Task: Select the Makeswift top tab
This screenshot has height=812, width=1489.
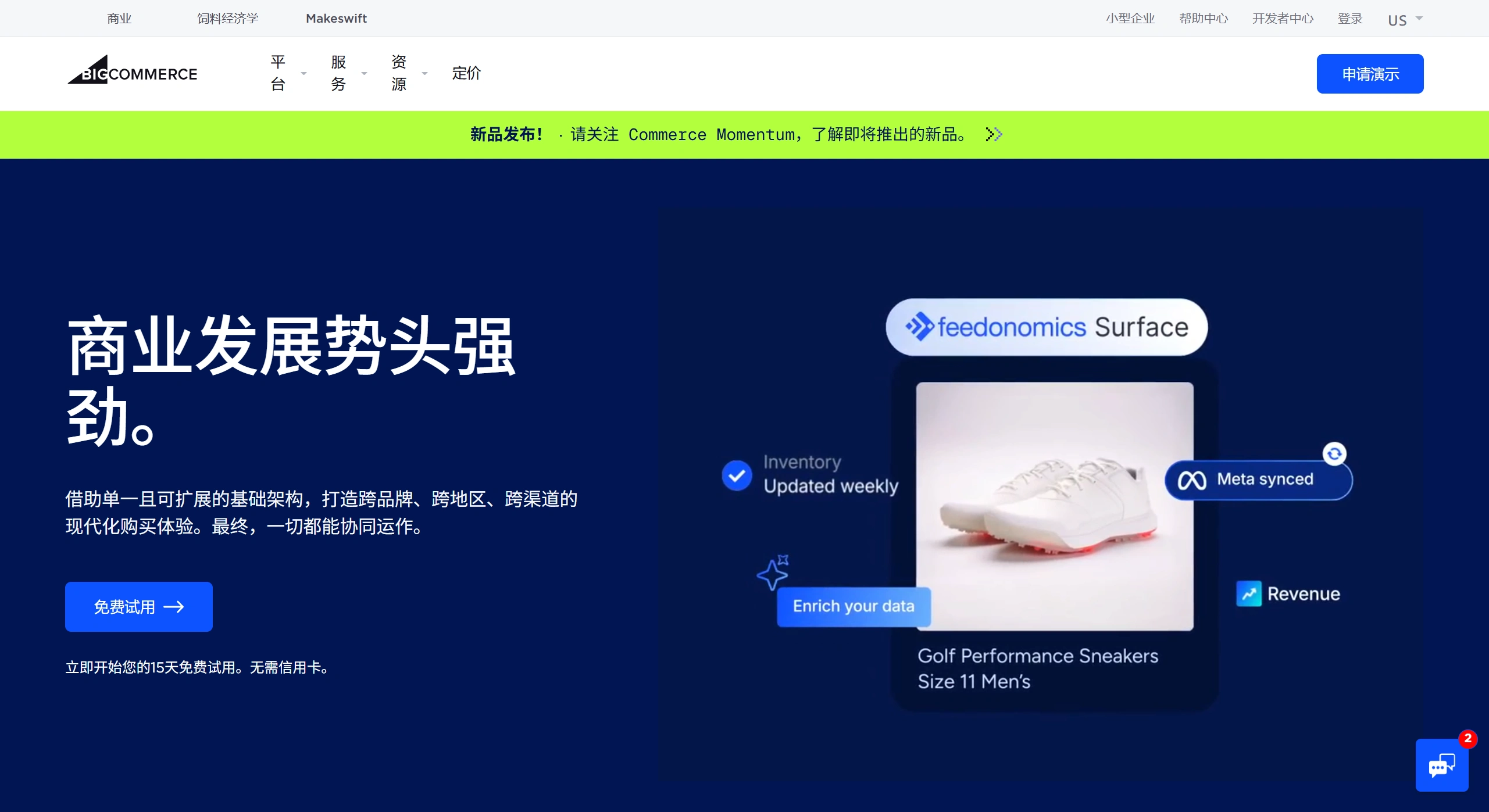Action: pyautogui.click(x=336, y=19)
